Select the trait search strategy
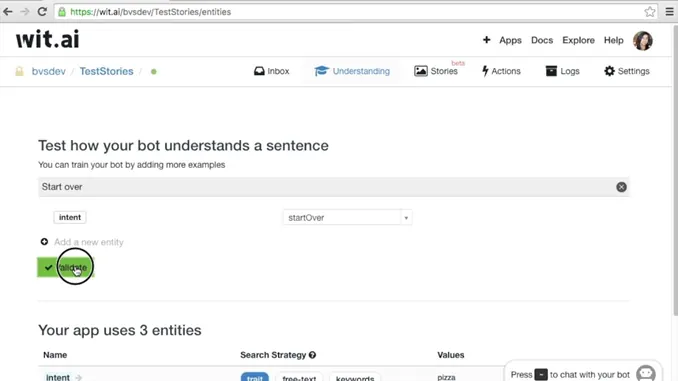 coord(255,377)
